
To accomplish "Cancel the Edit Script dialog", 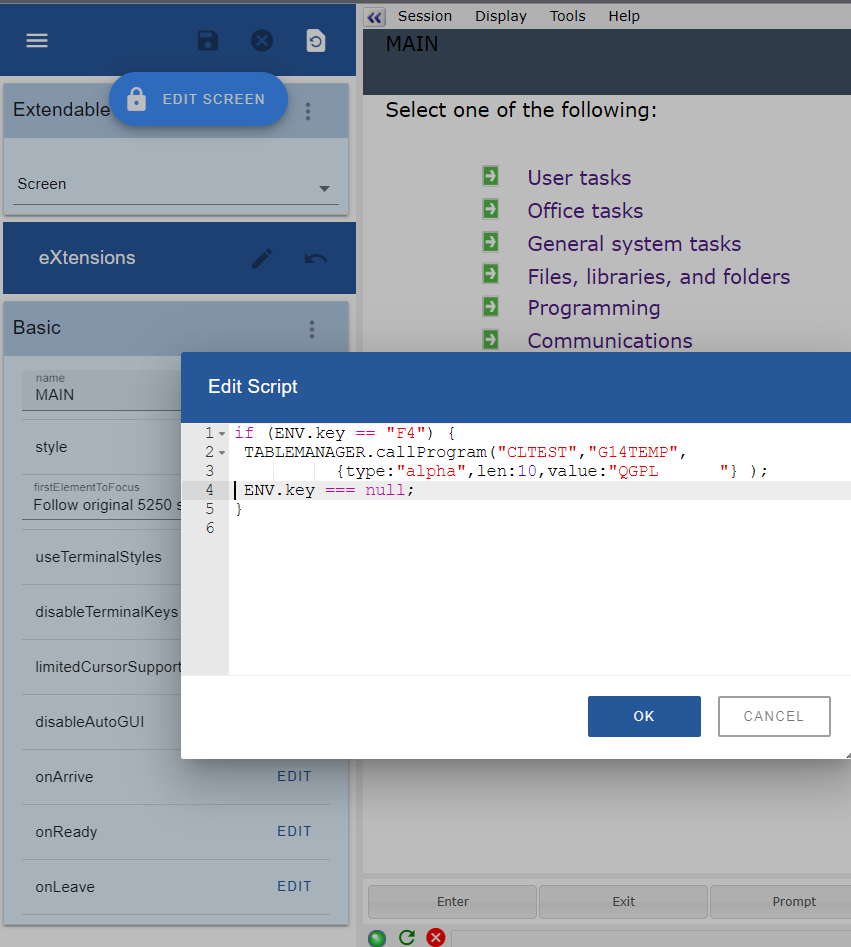I will click(x=773, y=716).
